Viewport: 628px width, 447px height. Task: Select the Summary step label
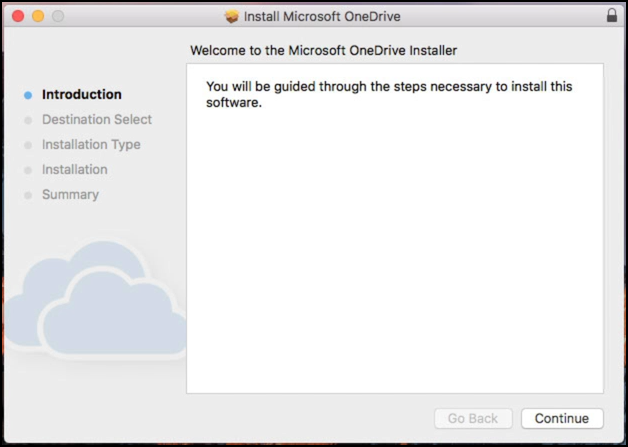[70, 195]
